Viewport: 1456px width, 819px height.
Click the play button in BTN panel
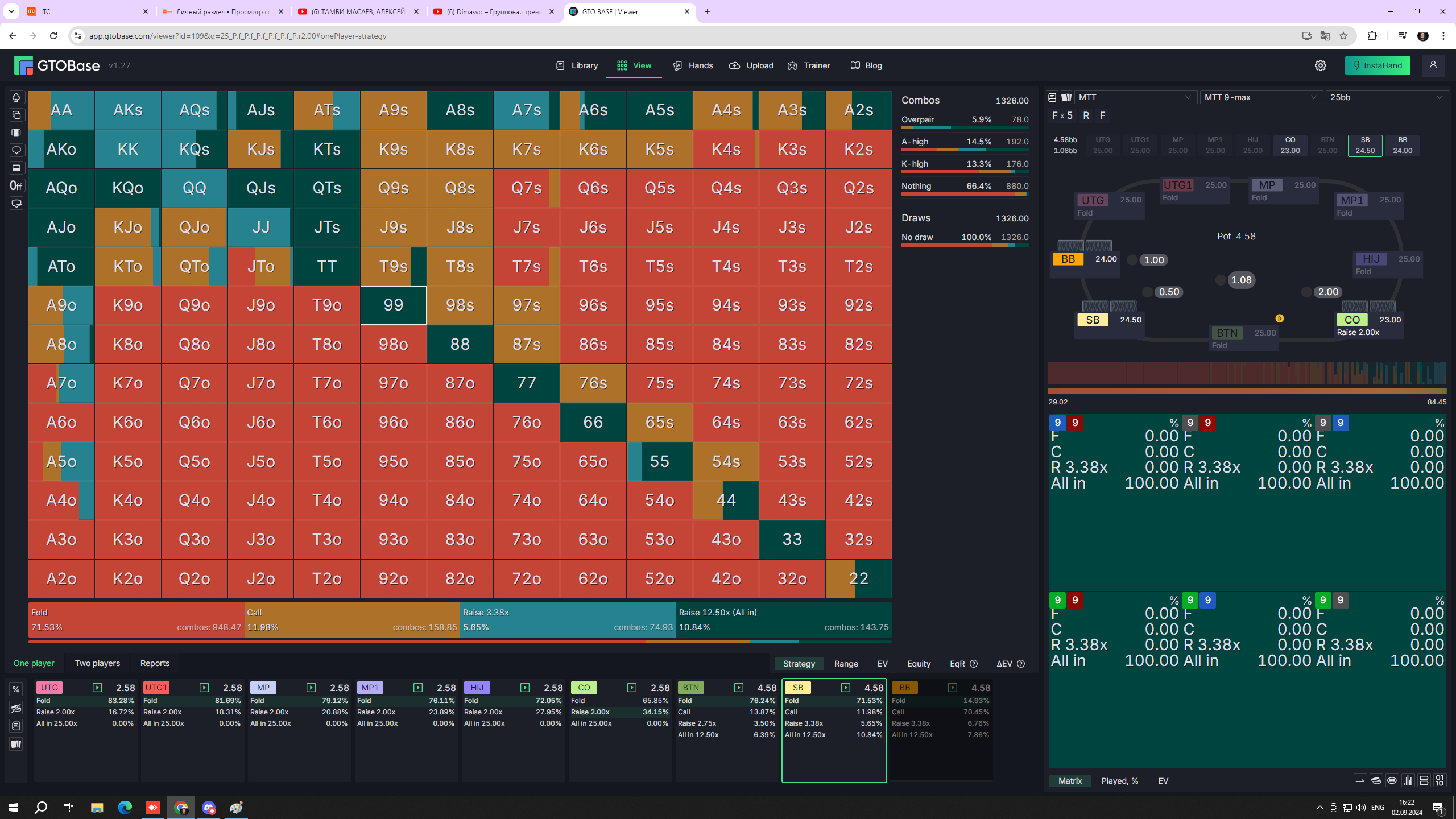(x=739, y=688)
